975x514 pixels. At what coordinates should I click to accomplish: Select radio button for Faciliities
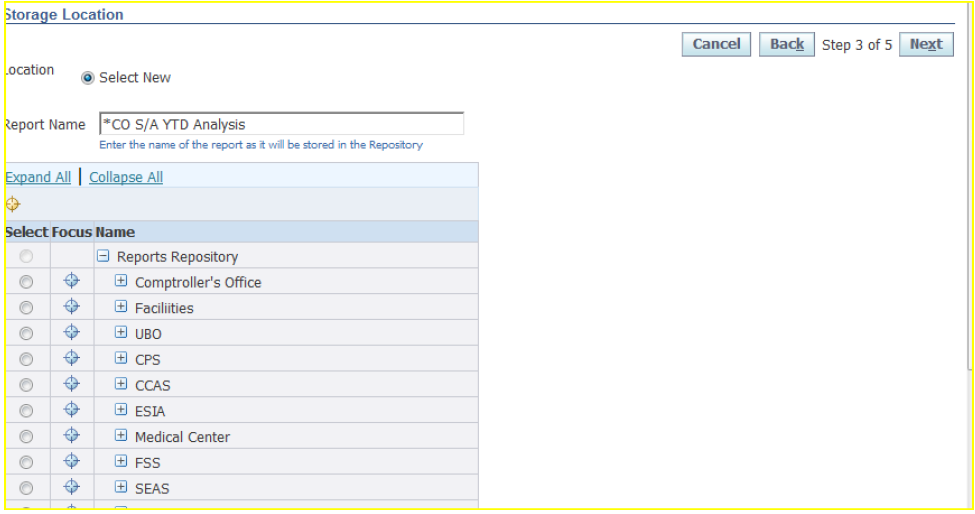tap(26, 308)
